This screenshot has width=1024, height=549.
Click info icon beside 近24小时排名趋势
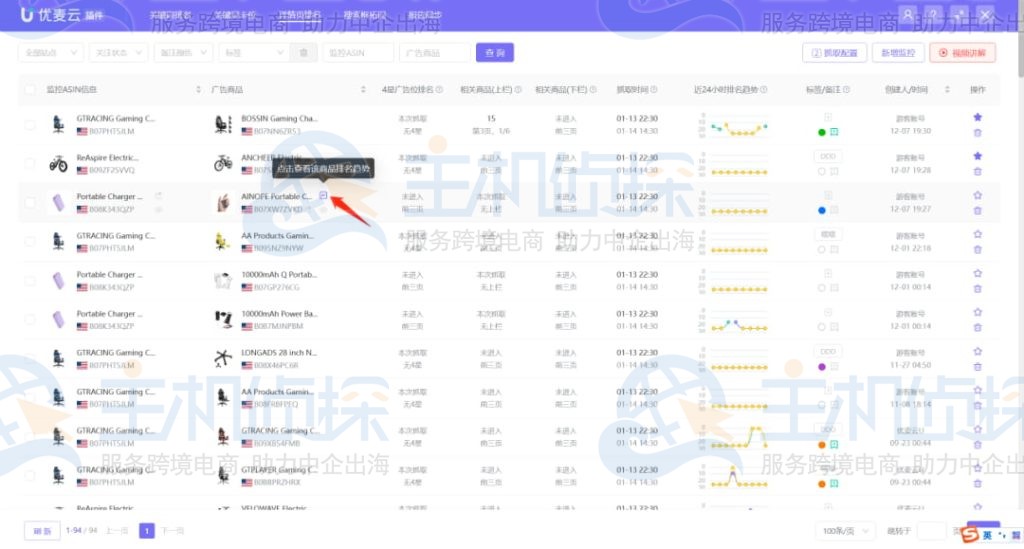click(763, 89)
